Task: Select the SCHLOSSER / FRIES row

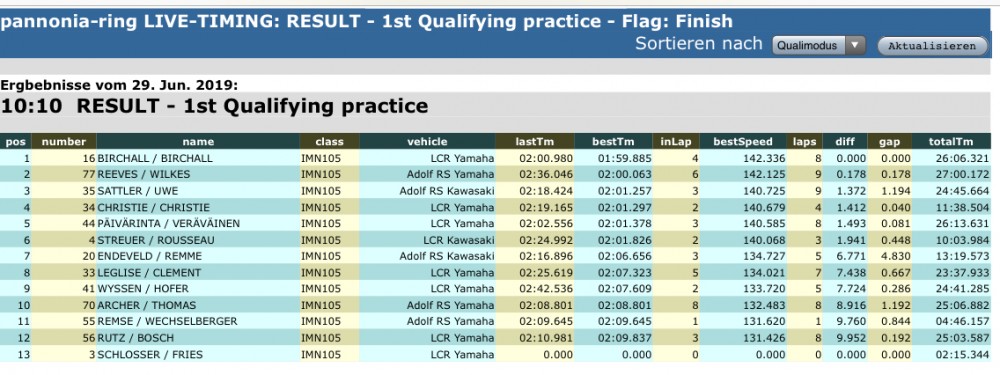Action: click(500, 354)
